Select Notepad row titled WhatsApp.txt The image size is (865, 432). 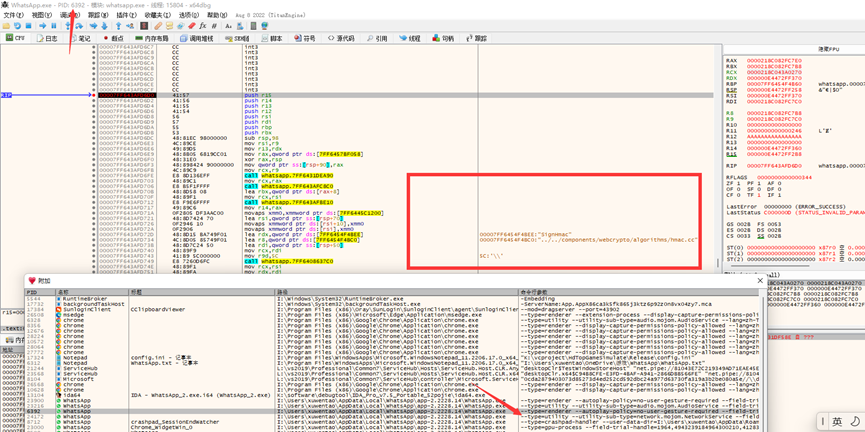pyautogui.click(x=393, y=363)
